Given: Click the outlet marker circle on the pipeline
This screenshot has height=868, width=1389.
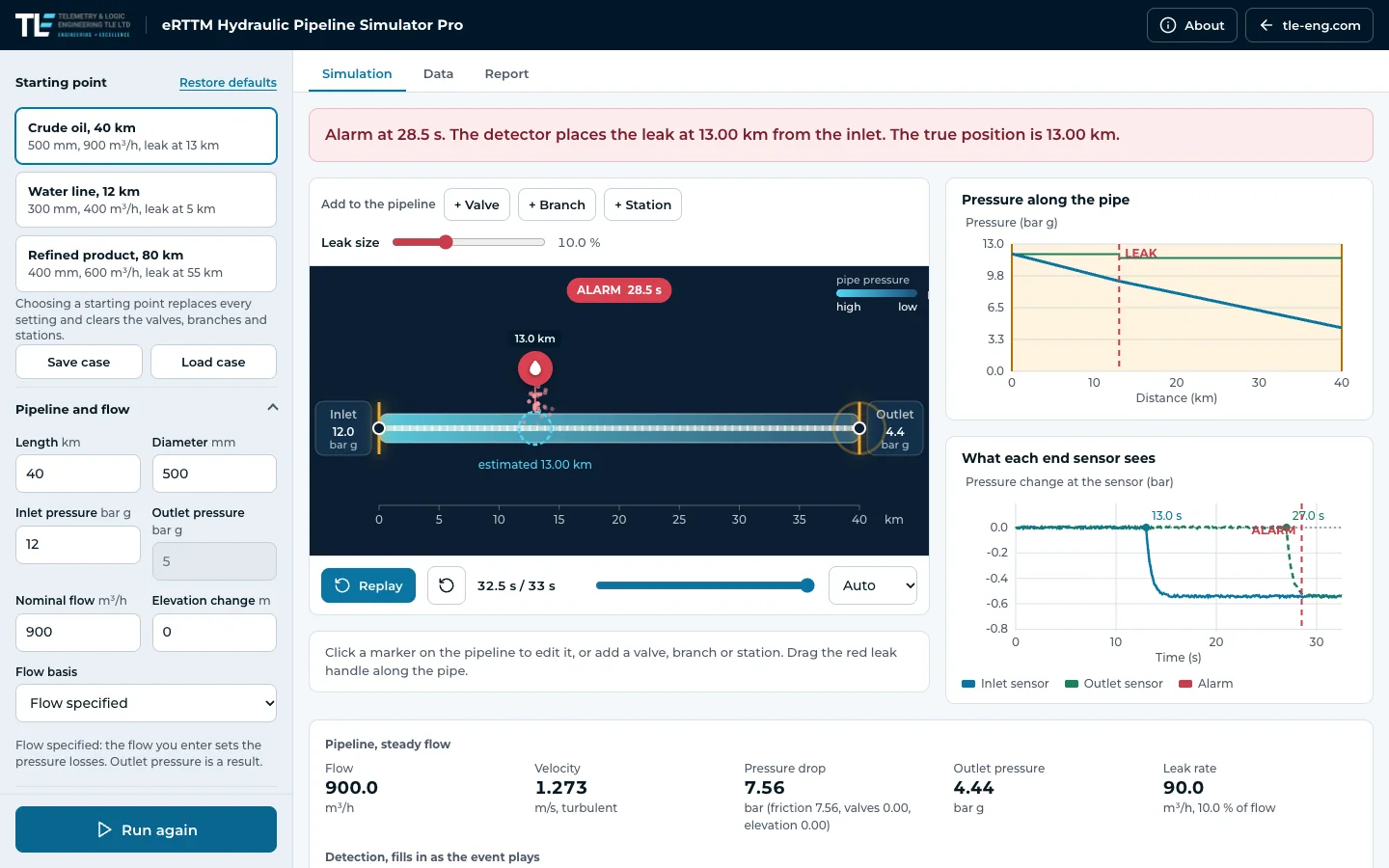Looking at the screenshot, I should point(859,428).
